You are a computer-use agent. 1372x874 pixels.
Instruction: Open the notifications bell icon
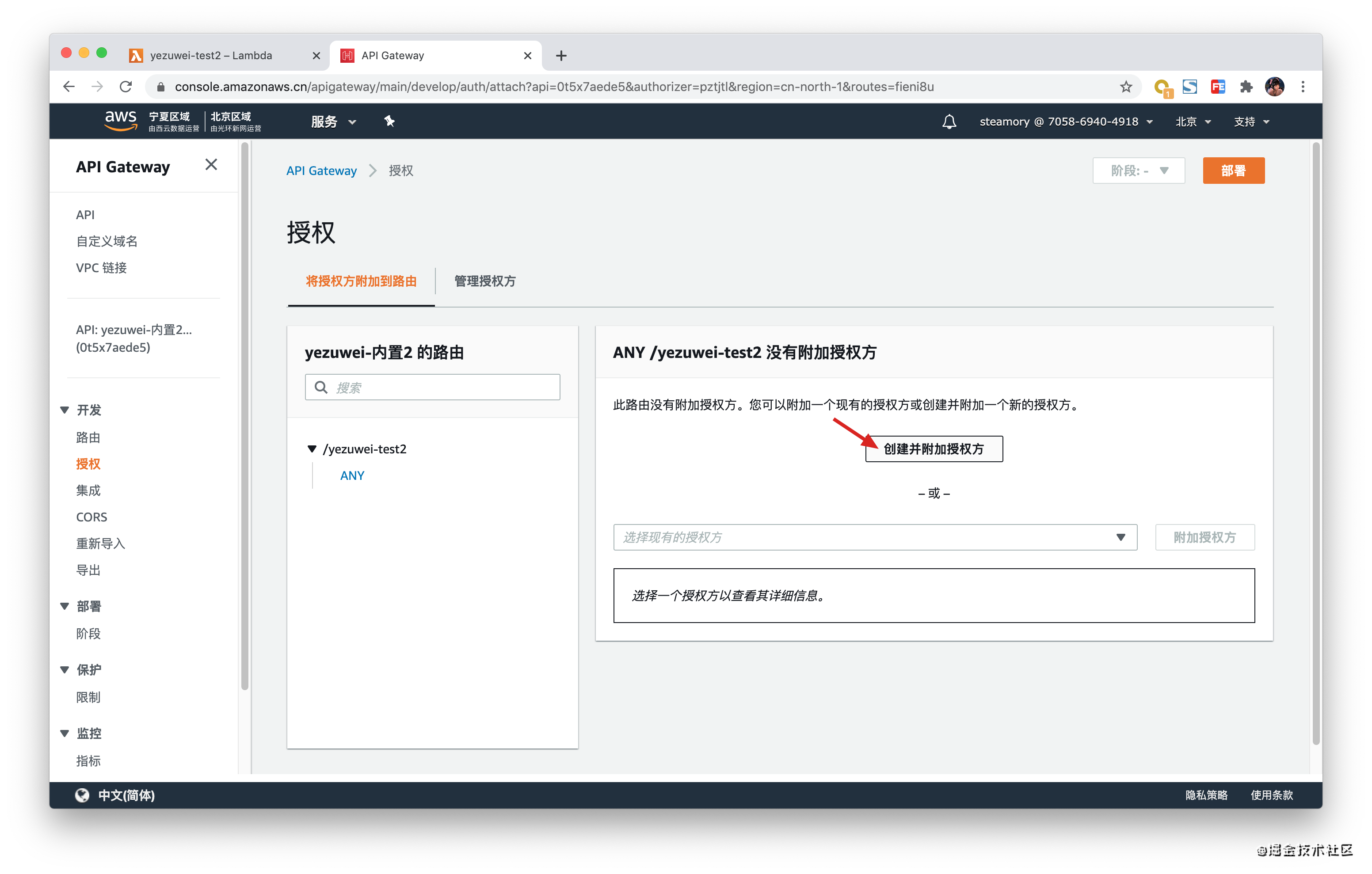pyautogui.click(x=949, y=122)
